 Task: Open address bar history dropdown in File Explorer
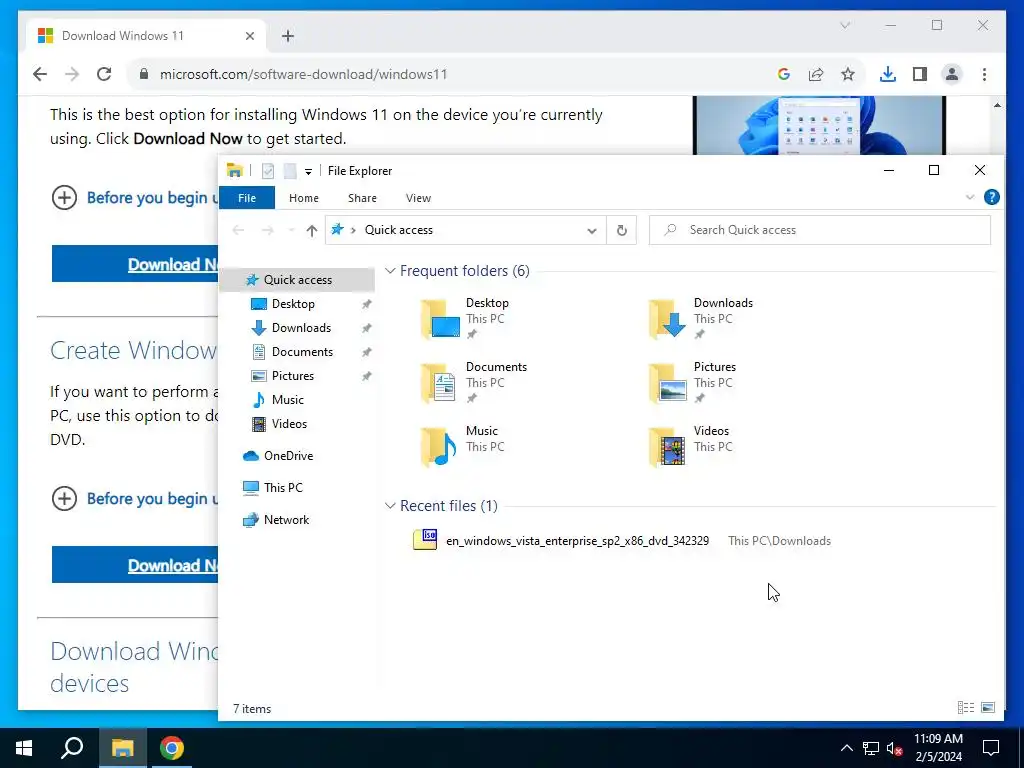coord(592,231)
